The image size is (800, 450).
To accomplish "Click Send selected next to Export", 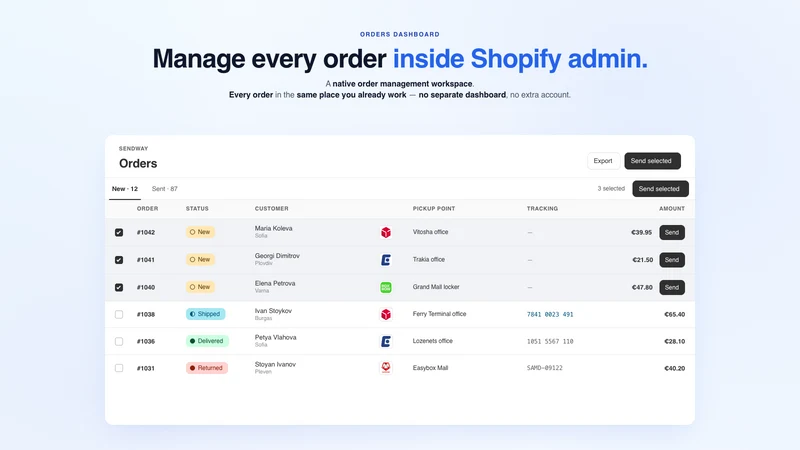I will pos(652,161).
